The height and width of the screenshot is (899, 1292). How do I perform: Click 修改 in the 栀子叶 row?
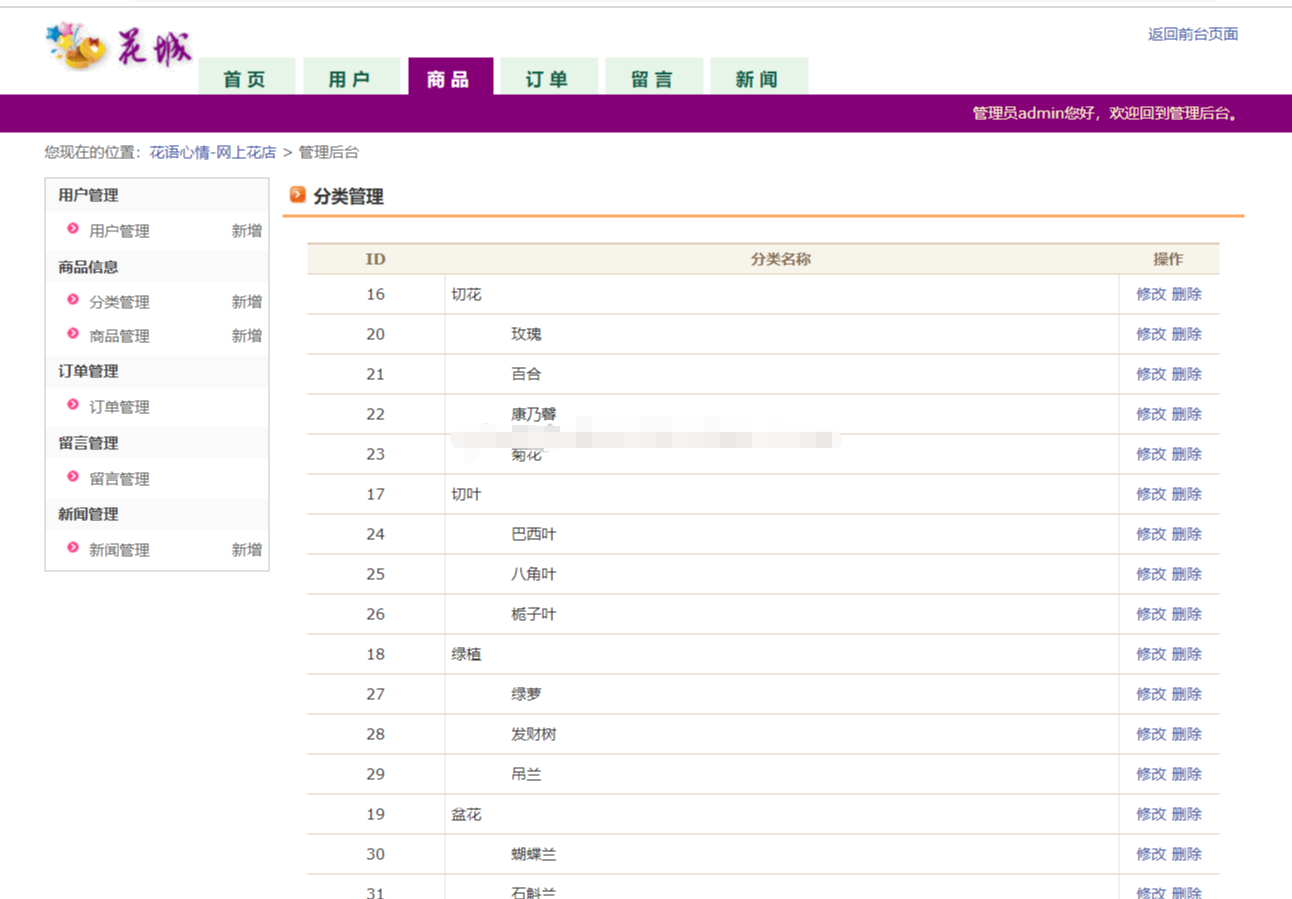1151,614
